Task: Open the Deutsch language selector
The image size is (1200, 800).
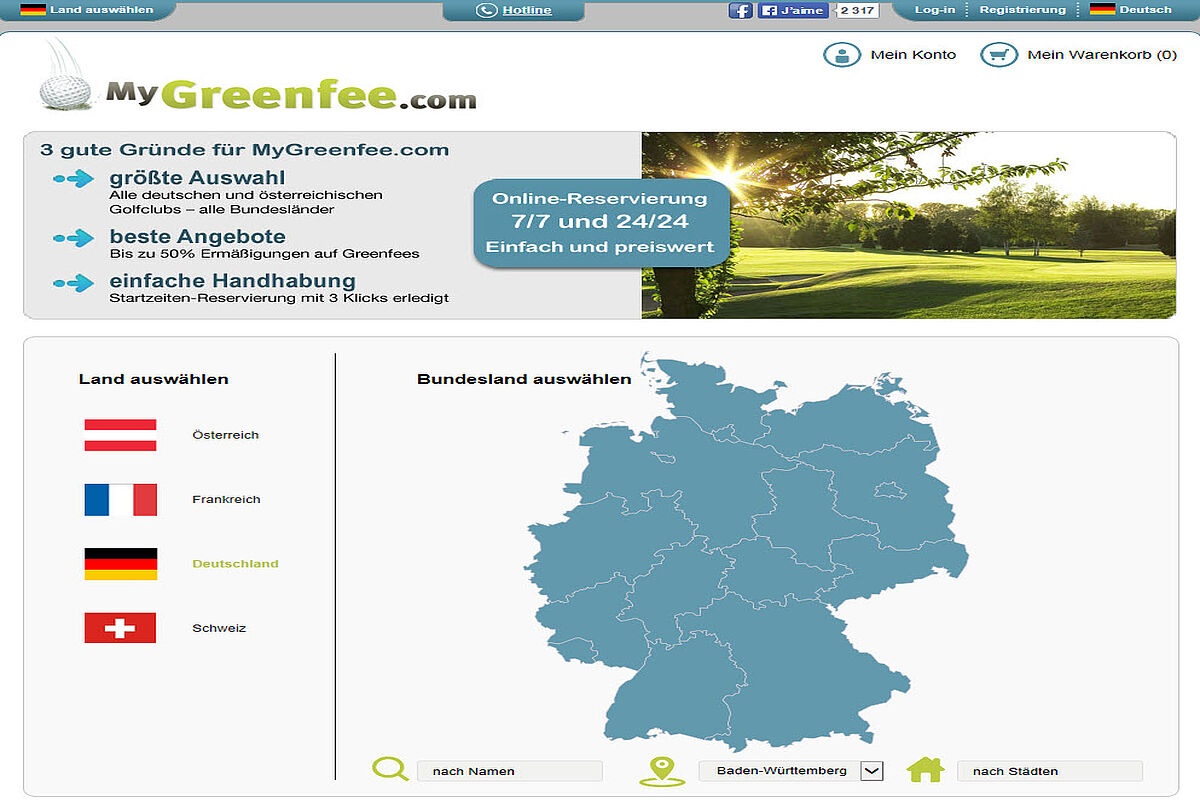Action: pyautogui.click(x=1131, y=10)
